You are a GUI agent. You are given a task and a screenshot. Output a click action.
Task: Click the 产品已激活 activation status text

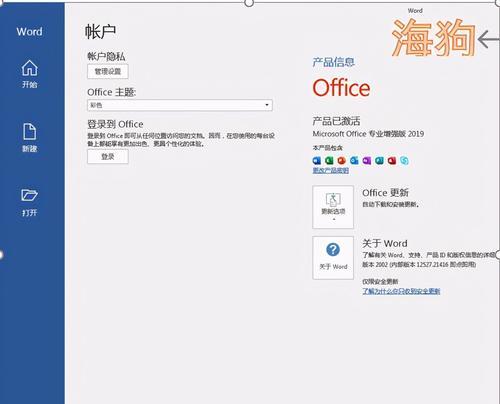tap(336, 121)
